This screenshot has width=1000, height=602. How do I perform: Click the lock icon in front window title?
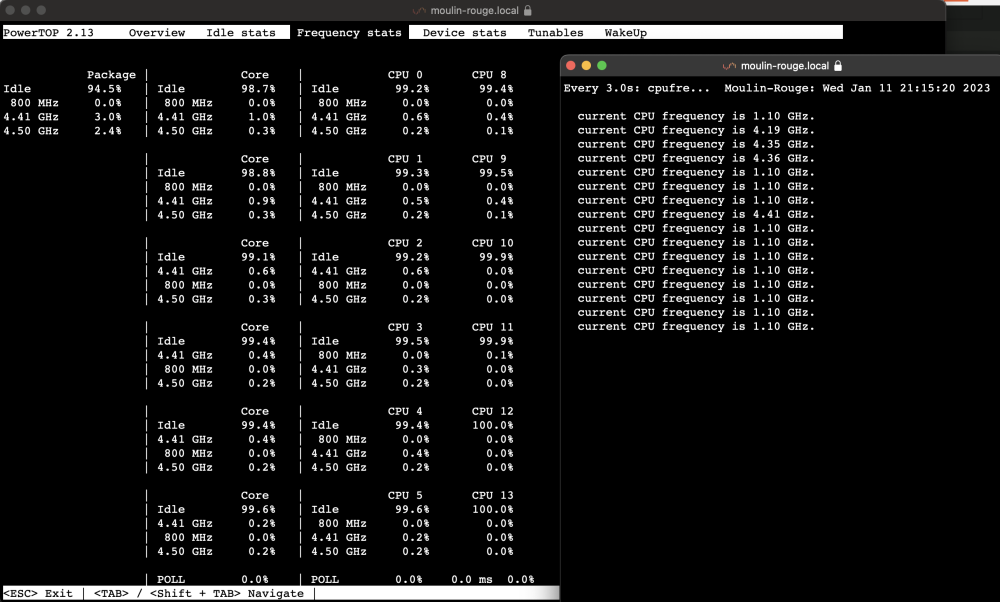[x=838, y=66]
